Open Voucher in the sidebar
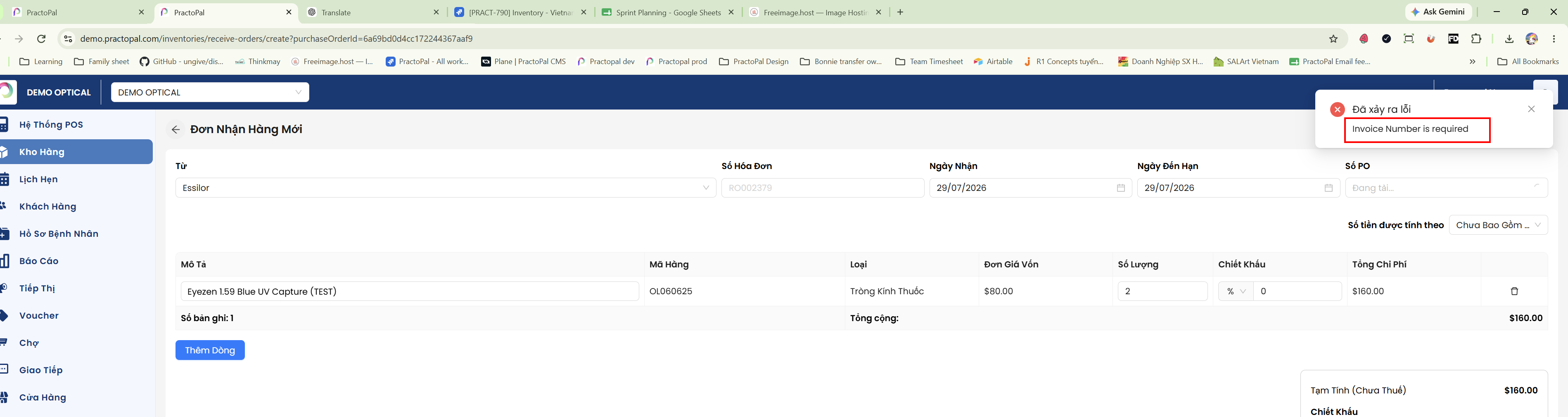1568x417 pixels. point(39,316)
